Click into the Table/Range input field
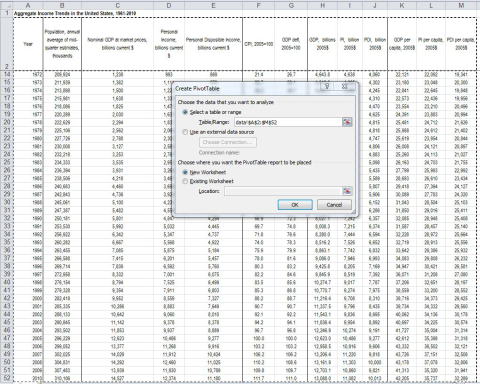The image size is (480, 384). pos(288,122)
